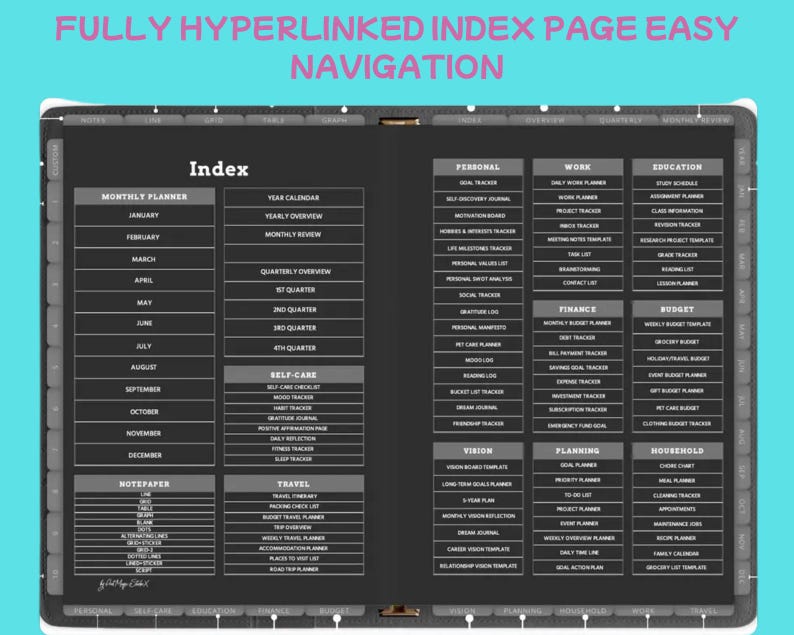This screenshot has width=794, height=635.
Task: Go to the SELF-CARE bottom tab
Action: click(153, 611)
